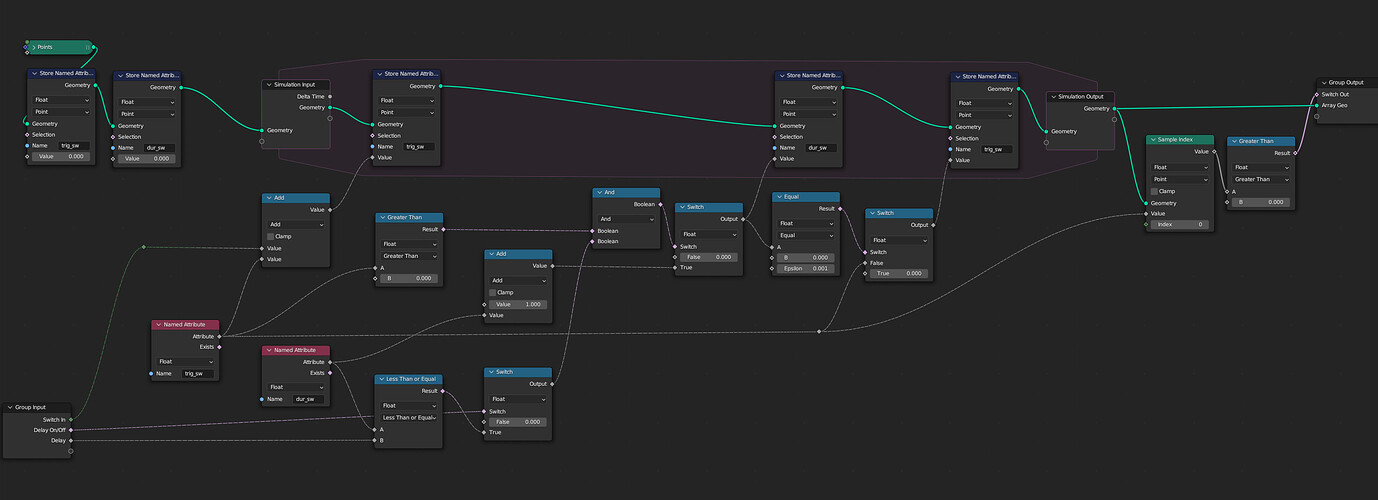Viewport: 1378px width, 500px height.
Task: Collapse the Switch node beside Less Than or Equal
Action: click(x=491, y=372)
